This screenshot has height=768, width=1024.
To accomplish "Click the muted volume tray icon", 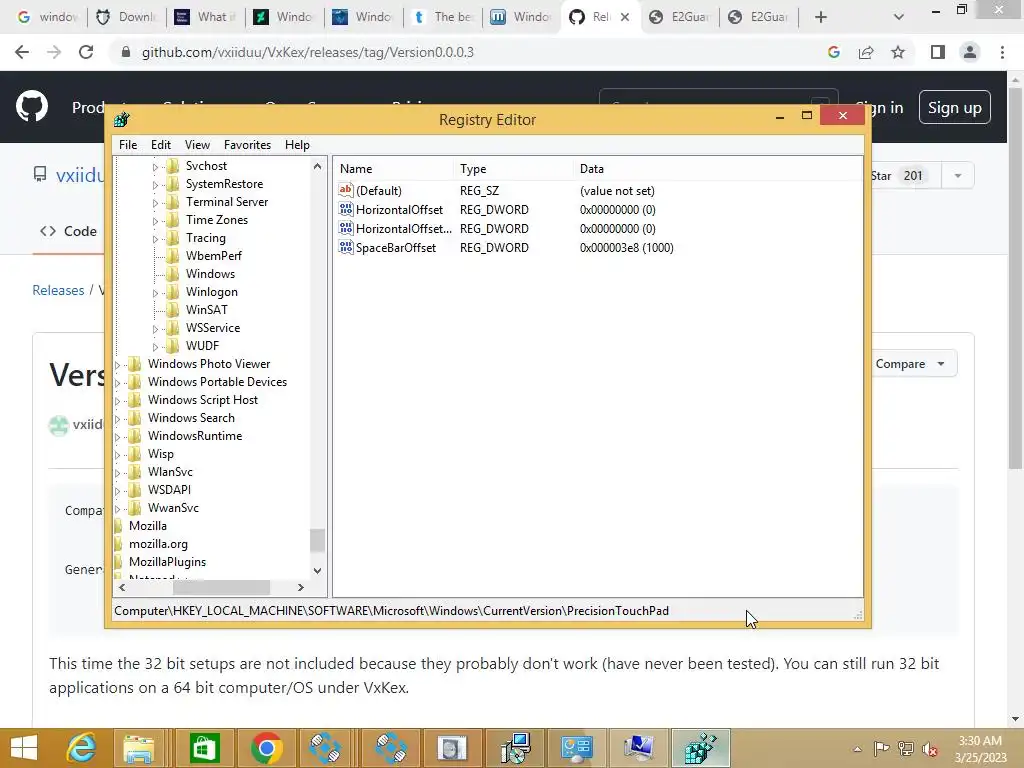I will pyautogui.click(x=929, y=749).
